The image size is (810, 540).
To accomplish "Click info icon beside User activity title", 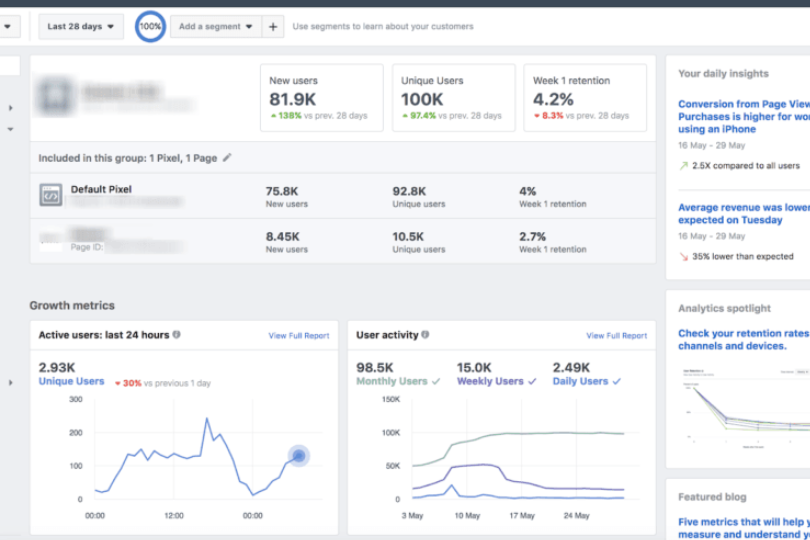I will [425, 335].
